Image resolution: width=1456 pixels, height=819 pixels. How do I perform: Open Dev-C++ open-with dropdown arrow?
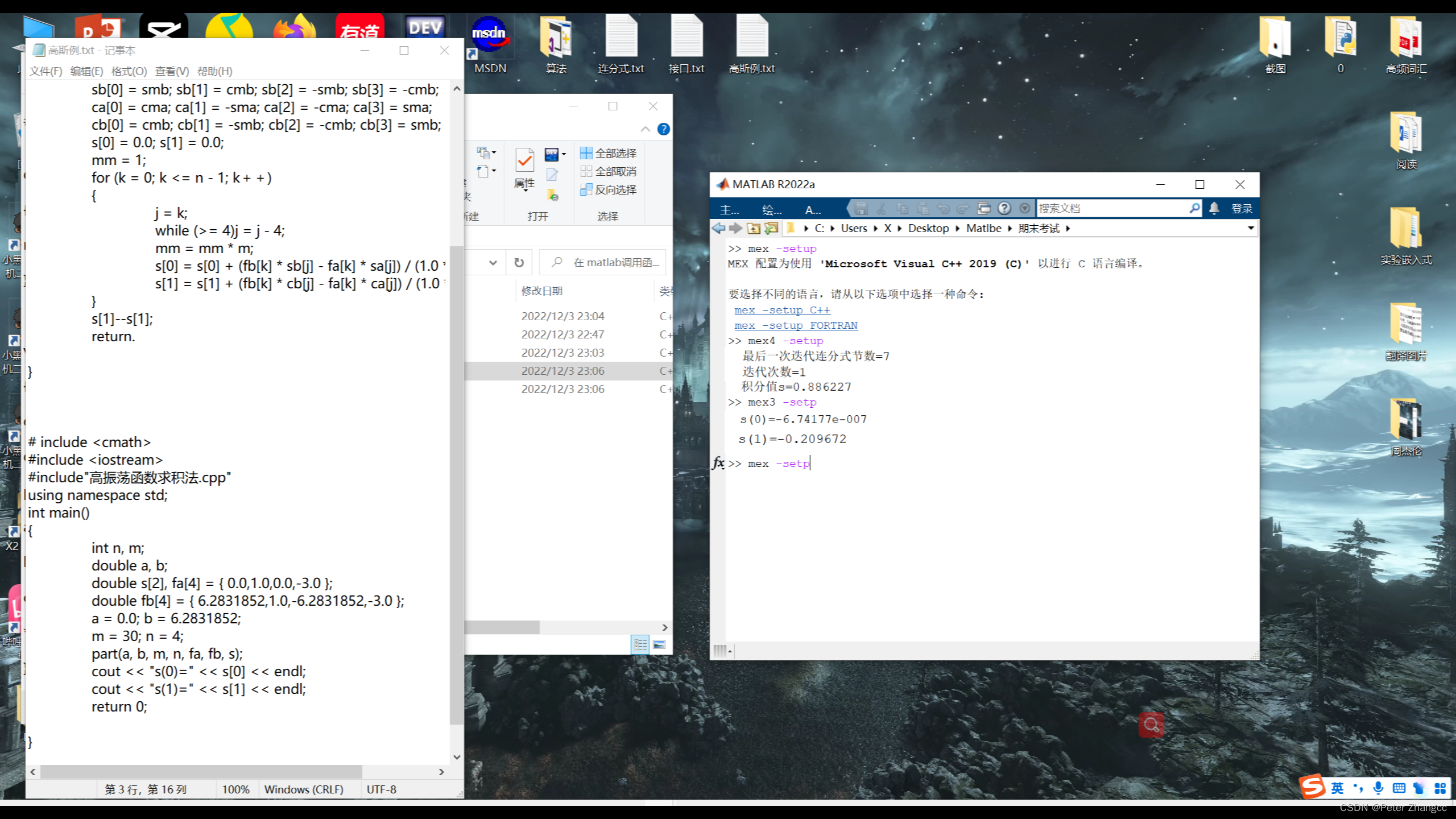coord(564,154)
